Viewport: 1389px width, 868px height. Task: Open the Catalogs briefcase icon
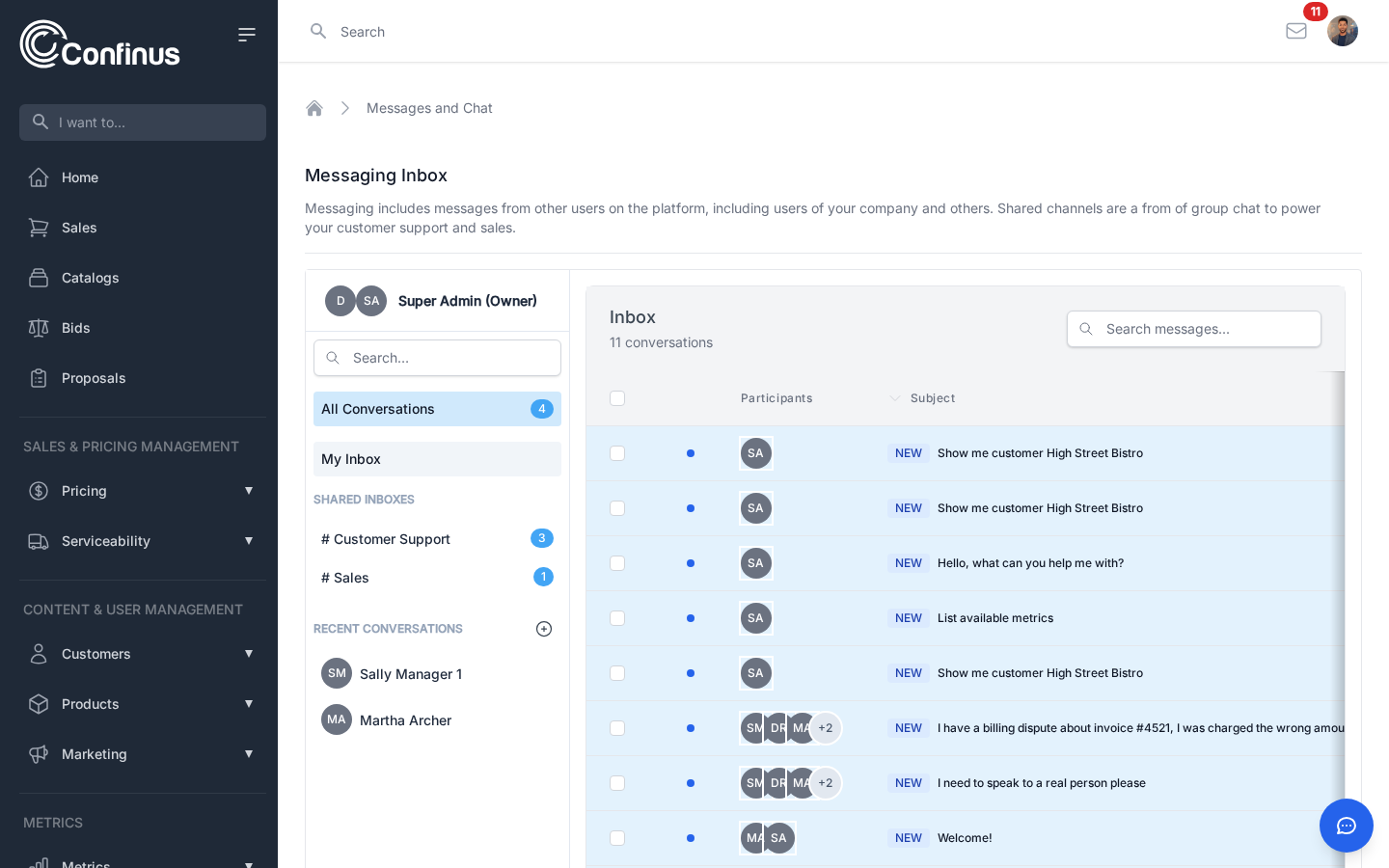pyautogui.click(x=39, y=278)
